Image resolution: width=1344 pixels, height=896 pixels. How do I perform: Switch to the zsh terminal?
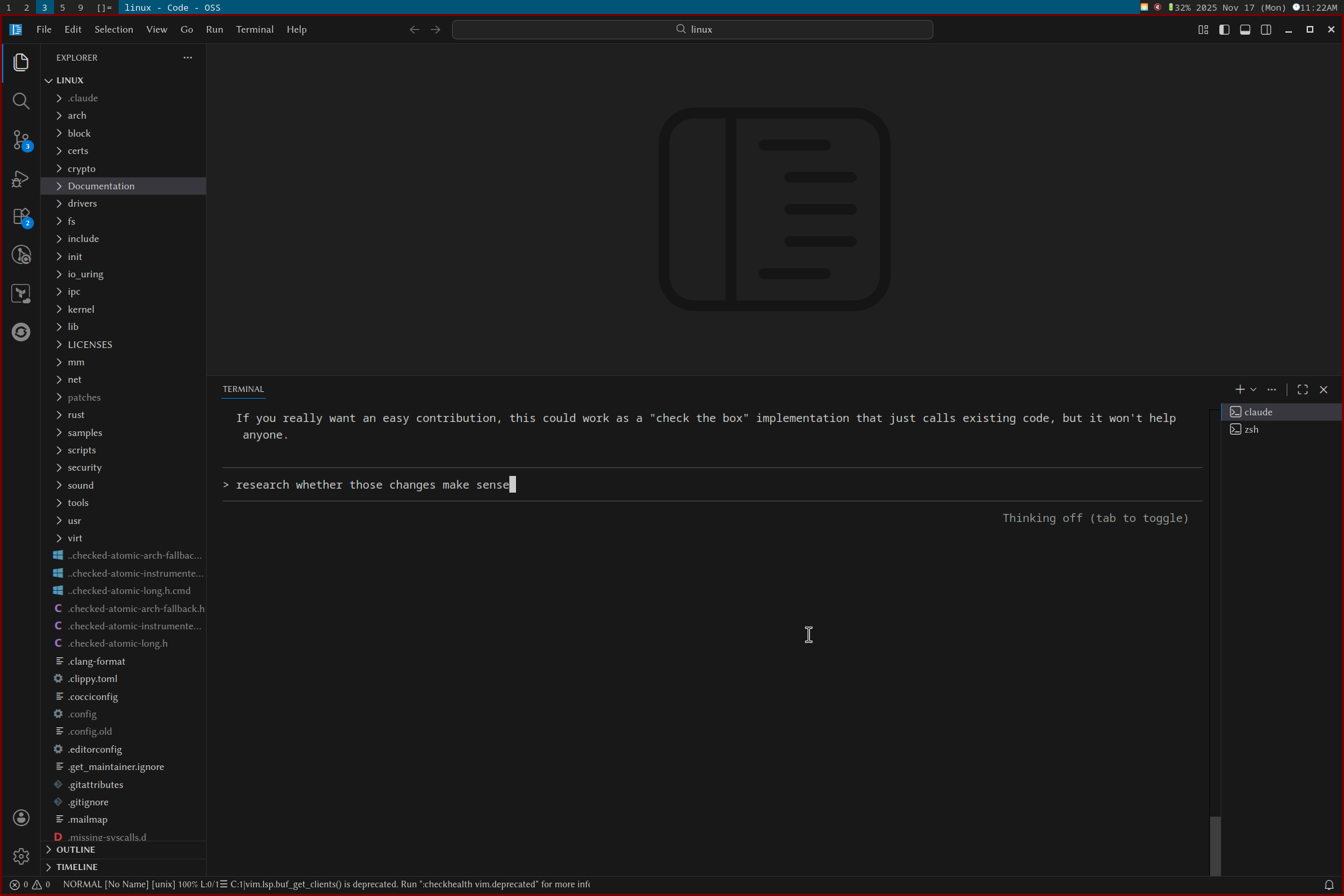coord(1251,429)
